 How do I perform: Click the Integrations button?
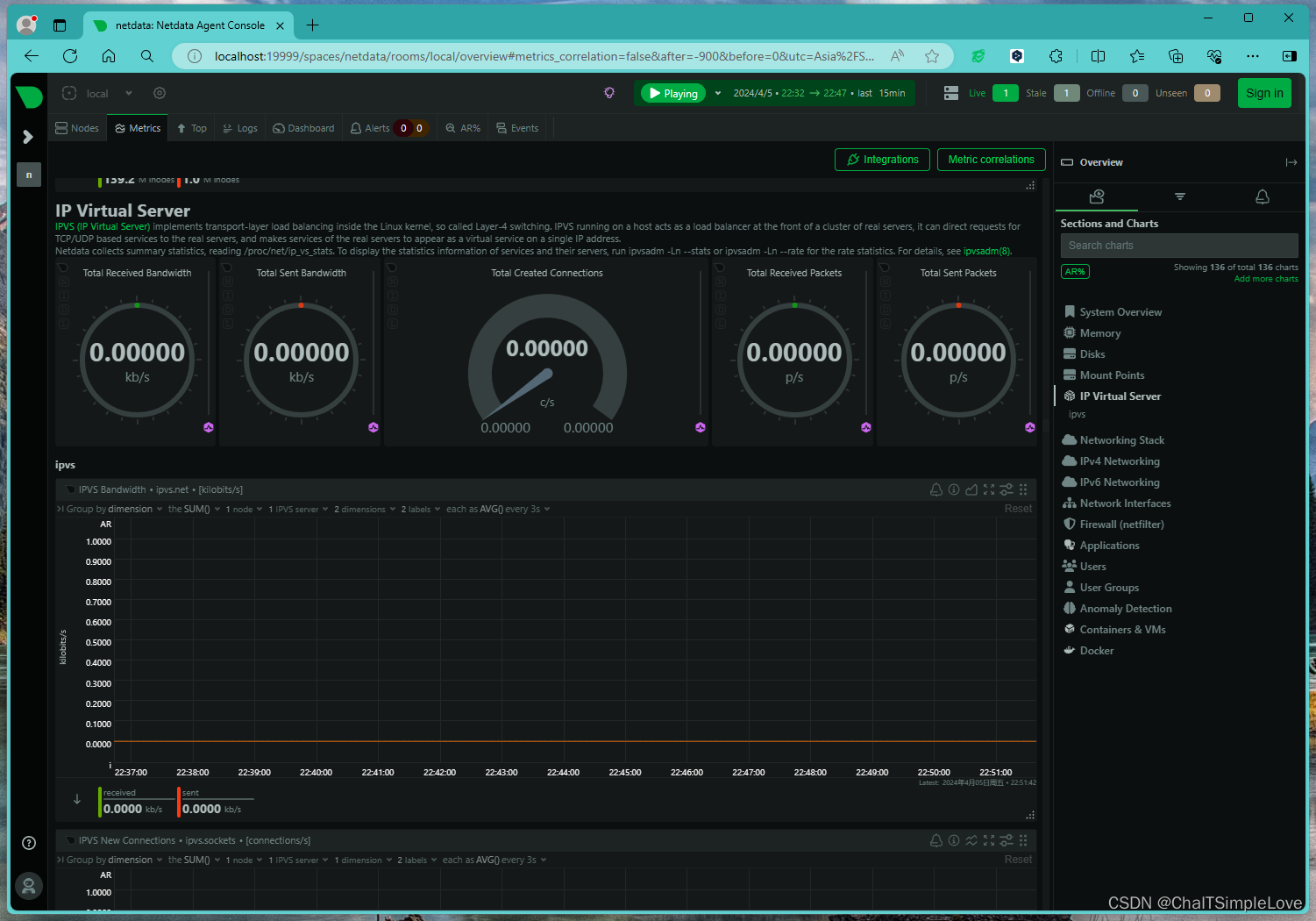(x=882, y=160)
